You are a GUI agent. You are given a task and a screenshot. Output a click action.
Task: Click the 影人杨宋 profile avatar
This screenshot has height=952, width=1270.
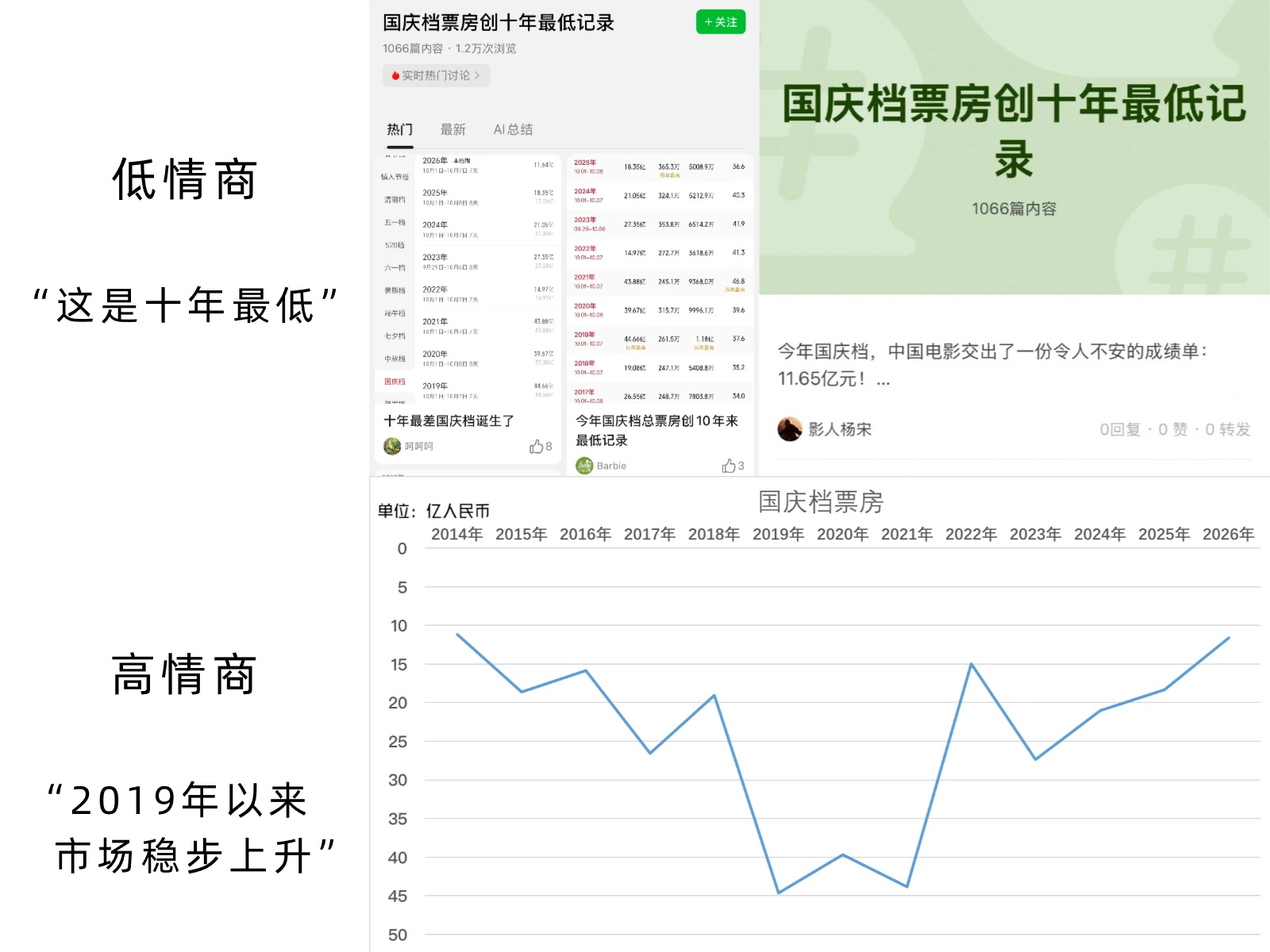click(790, 429)
